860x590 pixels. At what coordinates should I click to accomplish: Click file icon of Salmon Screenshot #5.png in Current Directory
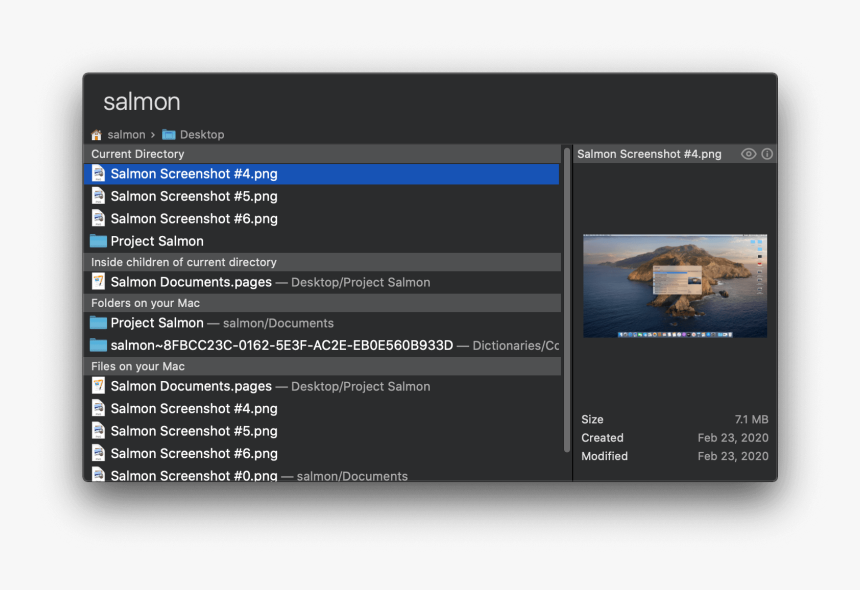(x=98, y=196)
